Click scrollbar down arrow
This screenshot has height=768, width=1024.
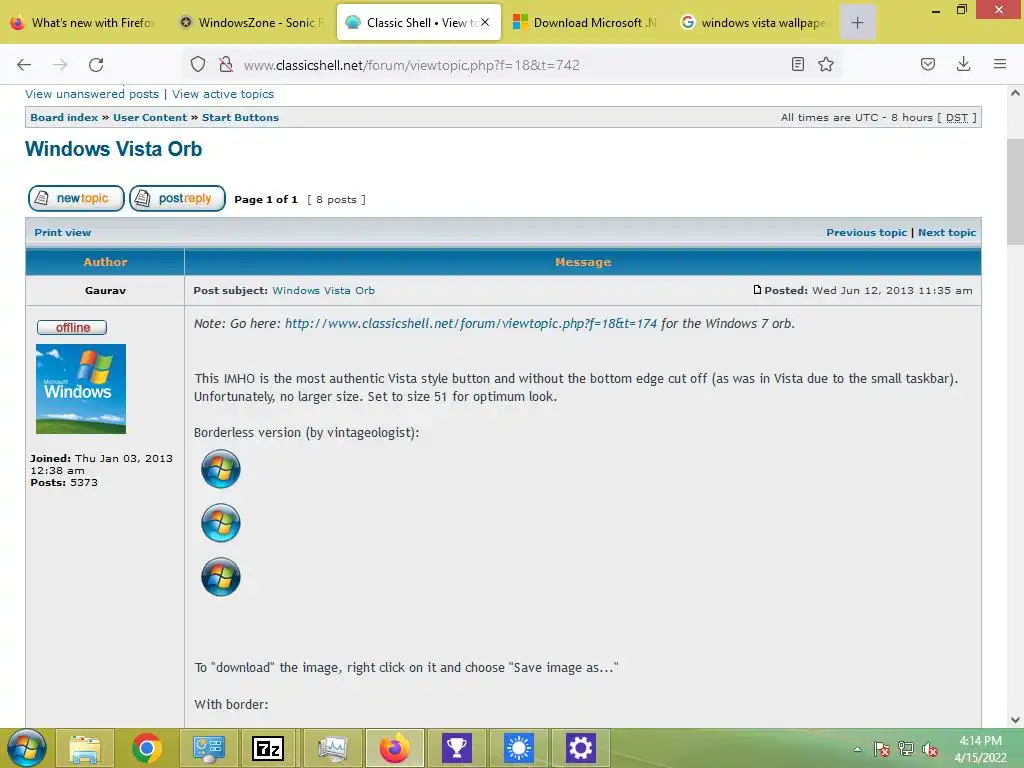click(1015, 720)
